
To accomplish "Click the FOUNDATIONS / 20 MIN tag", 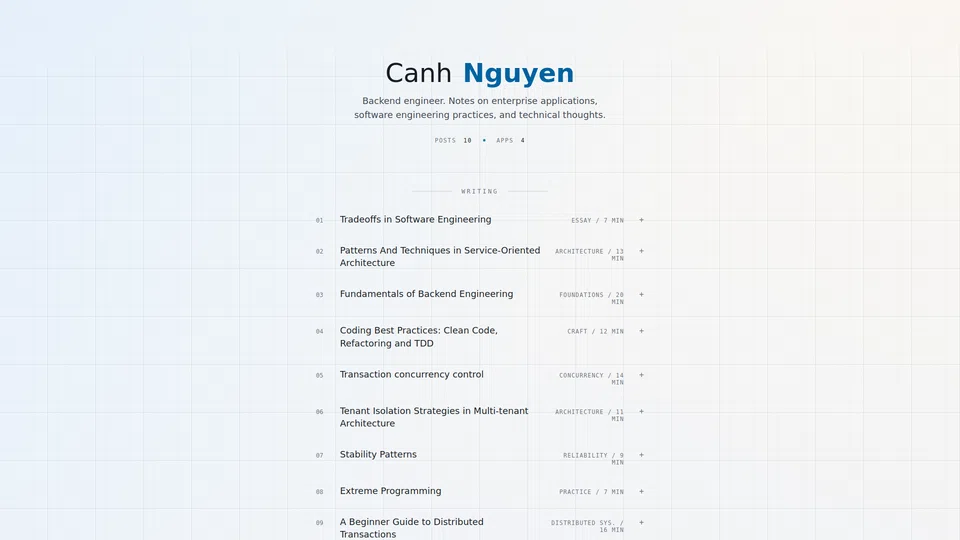I will pyautogui.click(x=591, y=298).
